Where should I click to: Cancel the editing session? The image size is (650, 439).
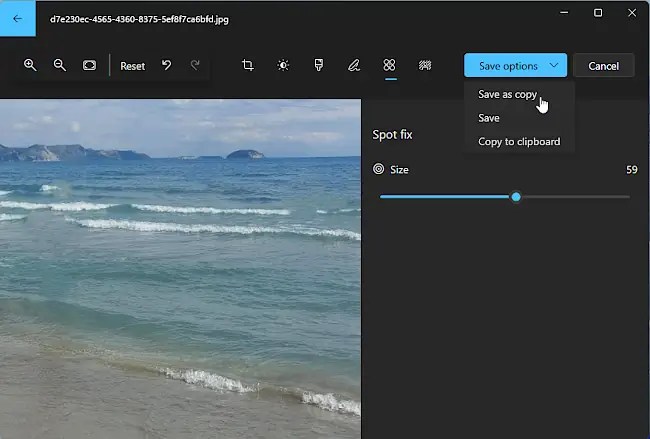tap(604, 65)
